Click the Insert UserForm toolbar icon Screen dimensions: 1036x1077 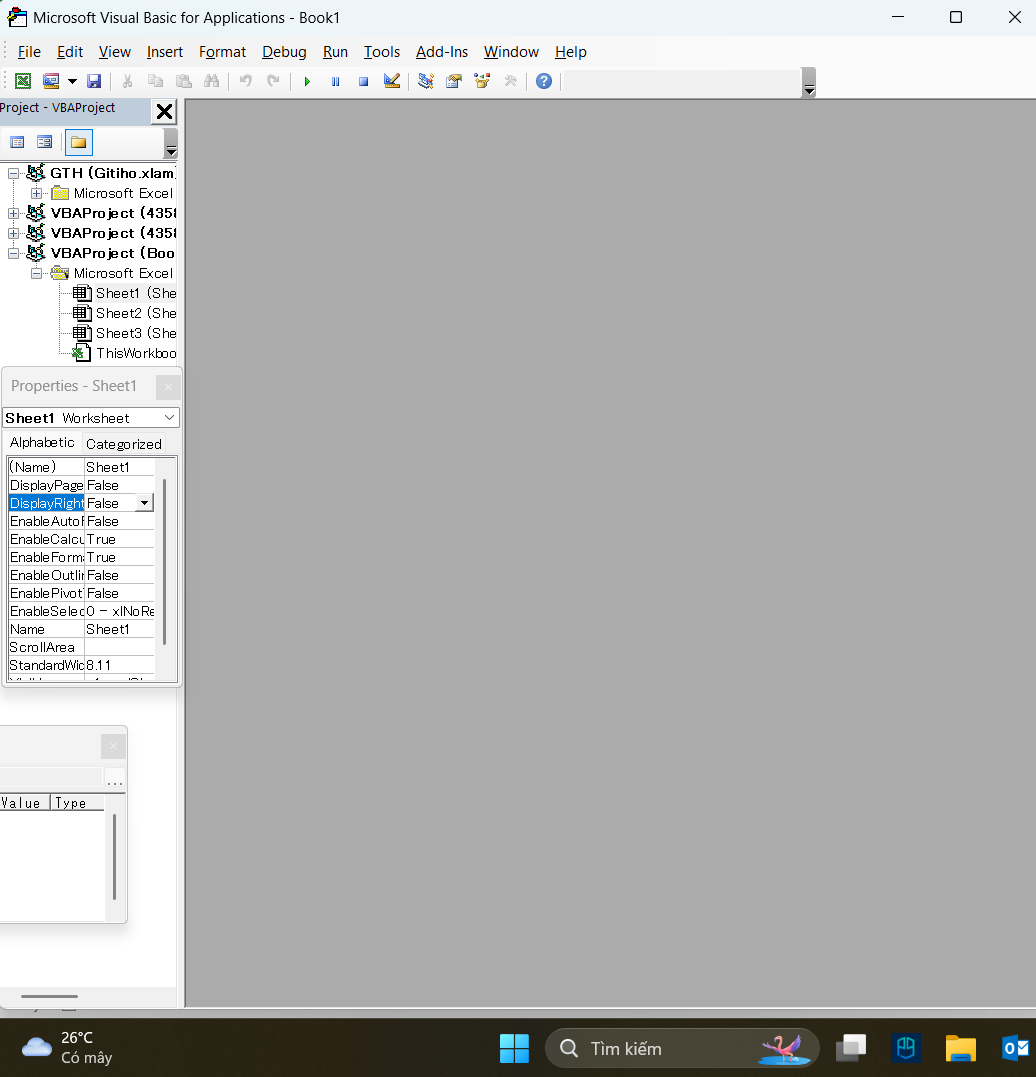coord(51,81)
